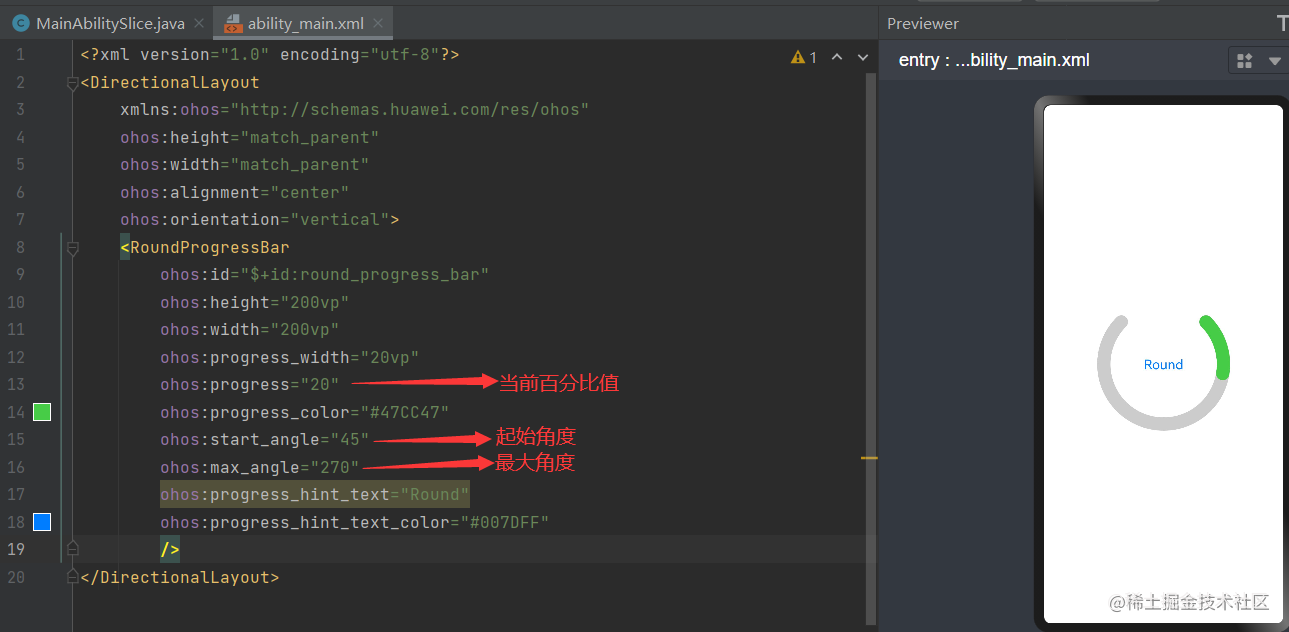1289x632 pixels.
Task: Click the ohos:progress_width="20vp" line
Action: coord(289,357)
